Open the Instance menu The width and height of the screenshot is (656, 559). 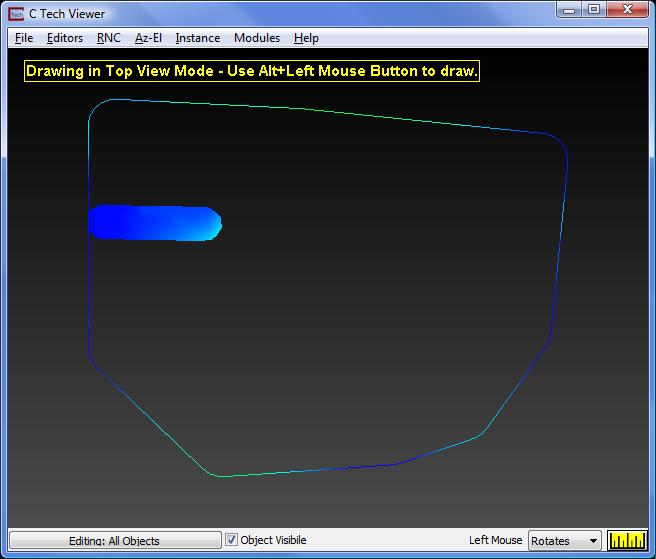(198, 38)
